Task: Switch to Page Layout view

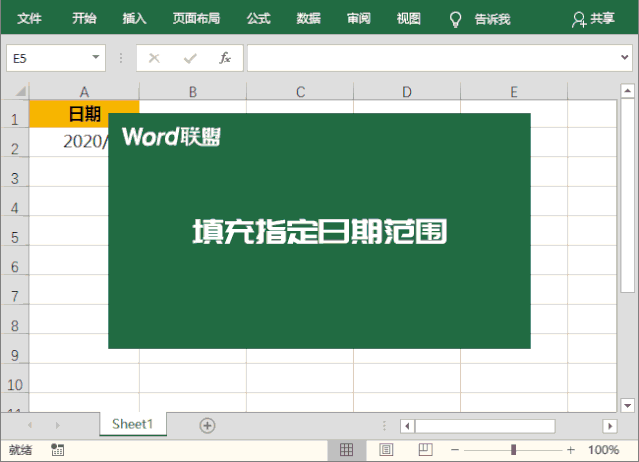Action: [386, 450]
